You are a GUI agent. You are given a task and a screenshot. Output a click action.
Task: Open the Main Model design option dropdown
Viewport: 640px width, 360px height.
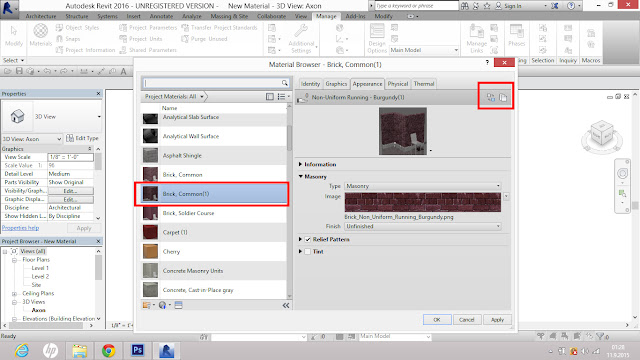point(424,50)
